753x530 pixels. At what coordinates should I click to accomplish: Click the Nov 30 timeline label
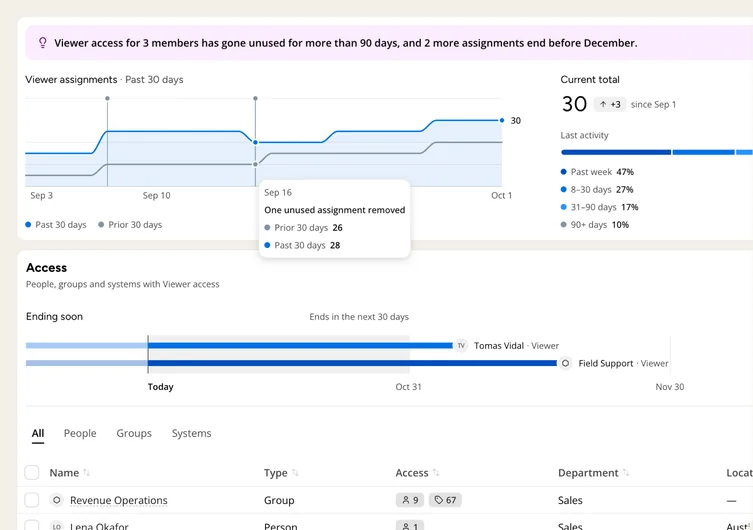click(670, 387)
